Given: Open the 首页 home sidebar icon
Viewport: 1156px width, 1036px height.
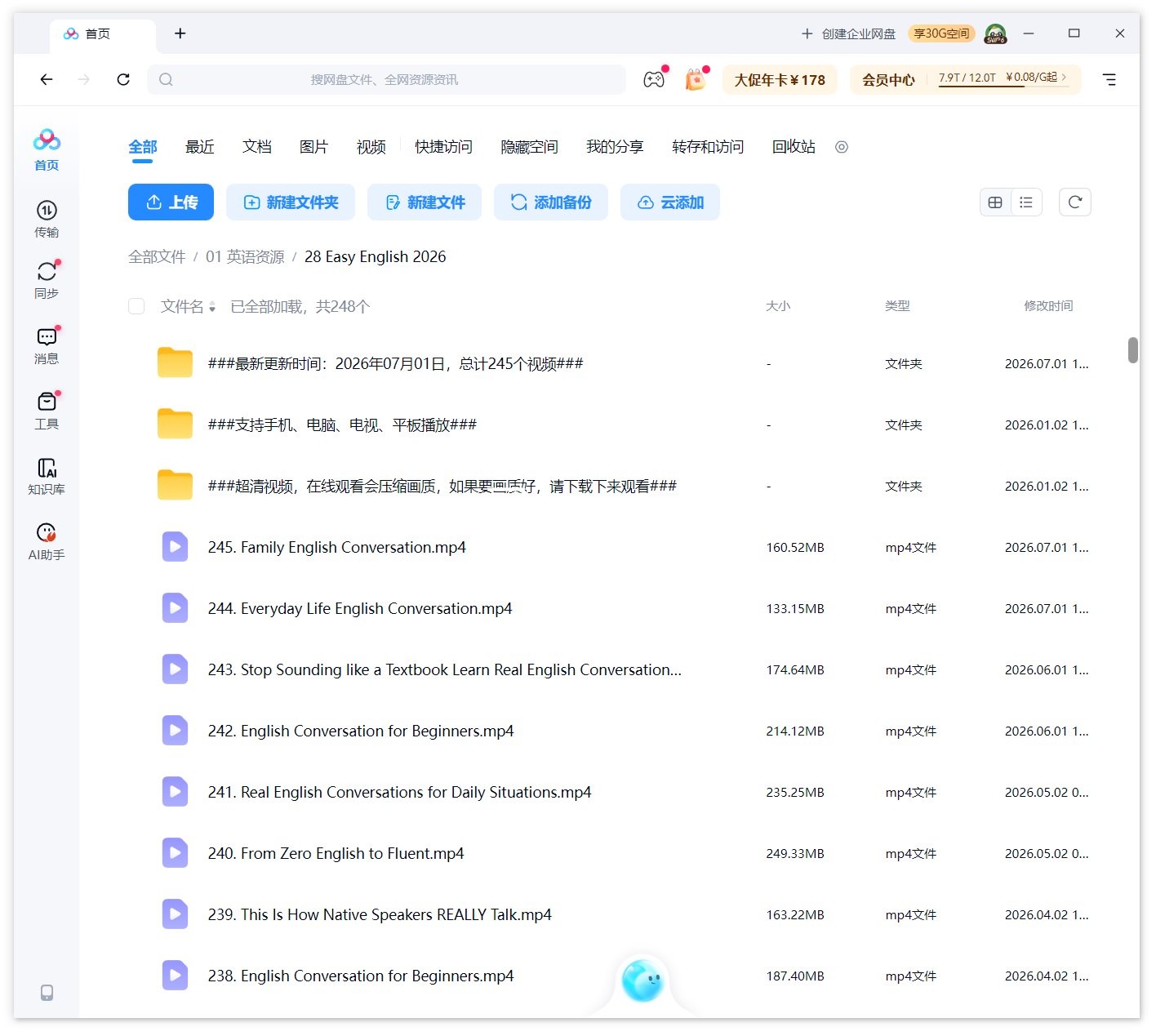Looking at the screenshot, I should (x=47, y=149).
